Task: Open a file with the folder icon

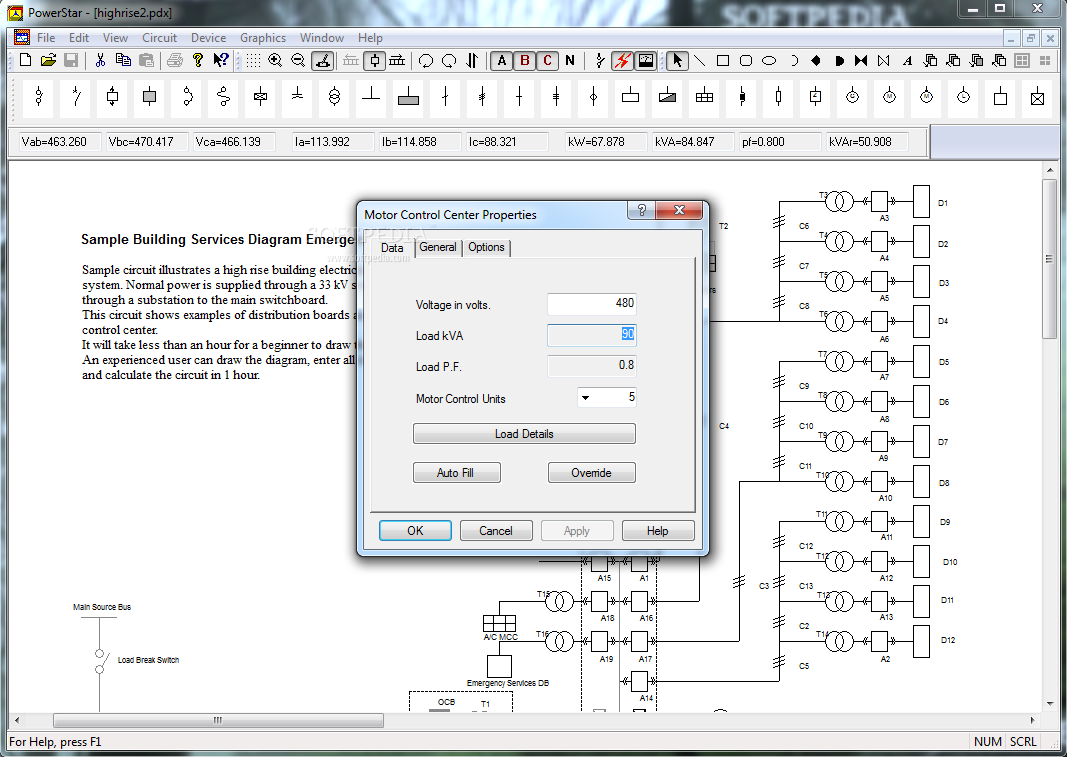Action: (x=48, y=61)
